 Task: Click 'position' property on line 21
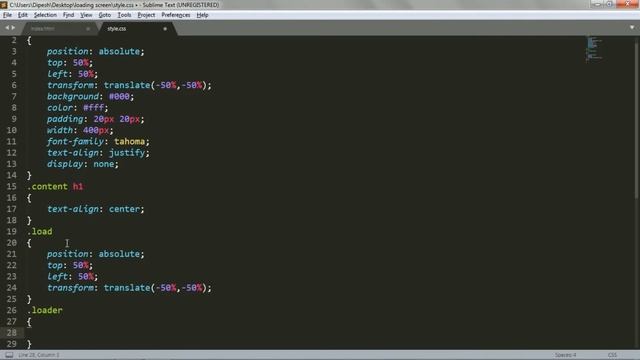(x=67, y=254)
